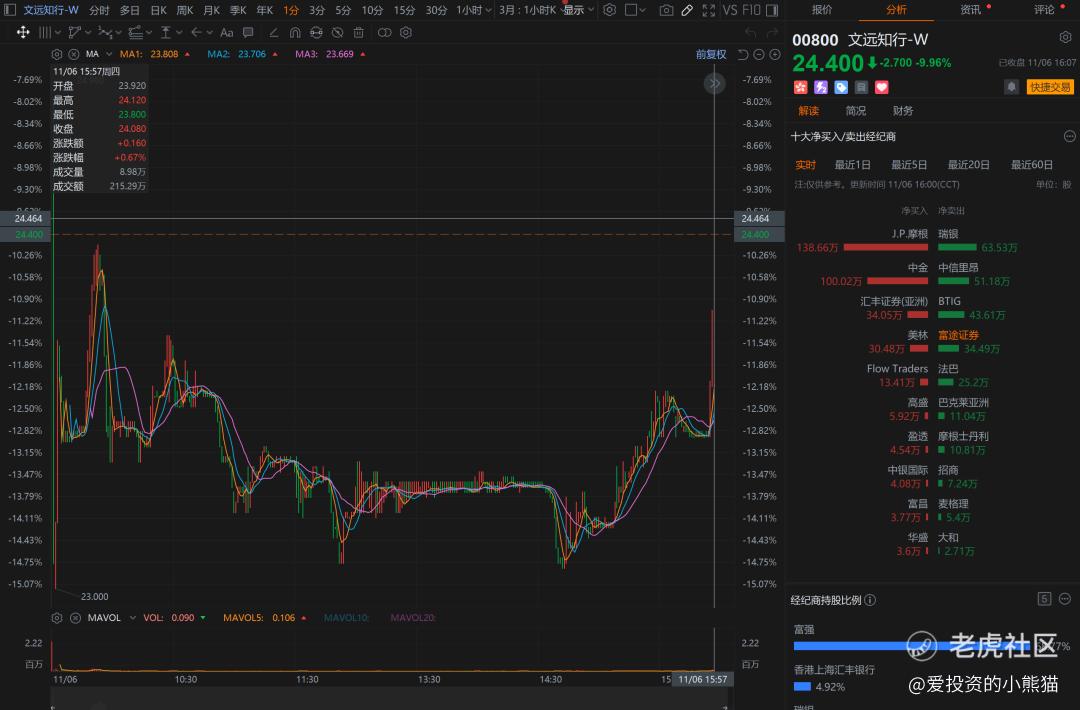Click the pen draw icon in top bar
The height and width of the screenshot is (710, 1080).
click(x=687, y=10)
